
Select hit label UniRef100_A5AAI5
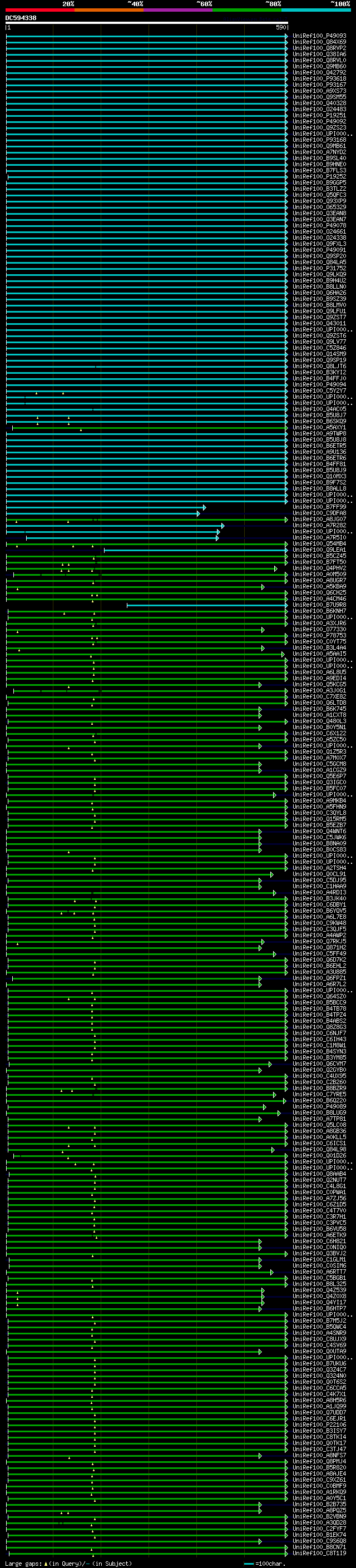(x=319, y=654)
